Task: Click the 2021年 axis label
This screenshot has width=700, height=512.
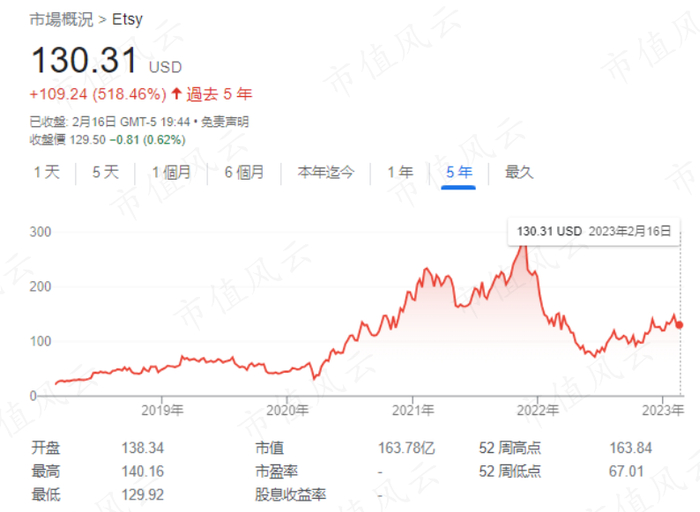Action: coord(413,410)
